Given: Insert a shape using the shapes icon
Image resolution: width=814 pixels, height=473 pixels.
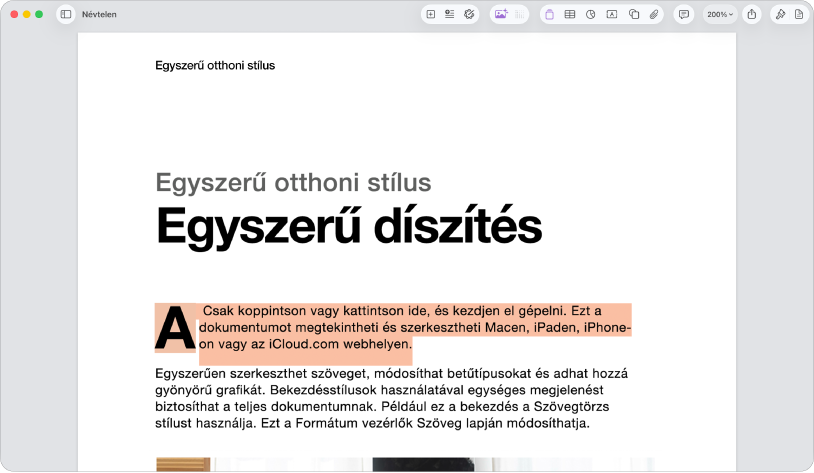Looking at the screenshot, I should pos(634,15).
